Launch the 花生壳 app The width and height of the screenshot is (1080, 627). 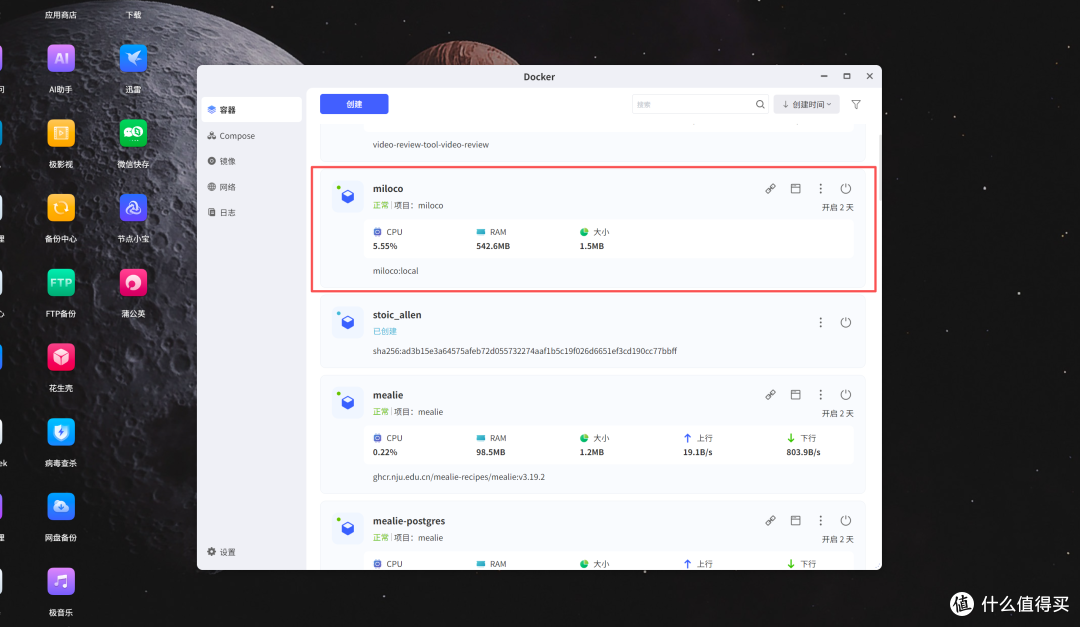coord(61,358)
